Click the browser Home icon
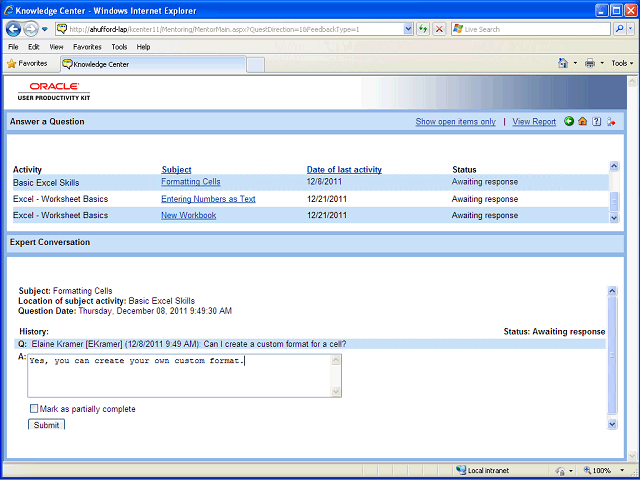Screen dimensions: 640x480 pos(563,63)
